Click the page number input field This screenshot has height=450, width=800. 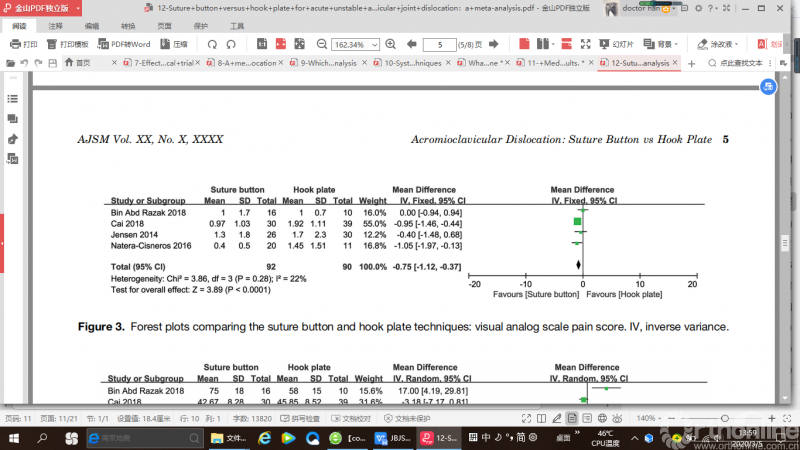(x=440, y=45)
